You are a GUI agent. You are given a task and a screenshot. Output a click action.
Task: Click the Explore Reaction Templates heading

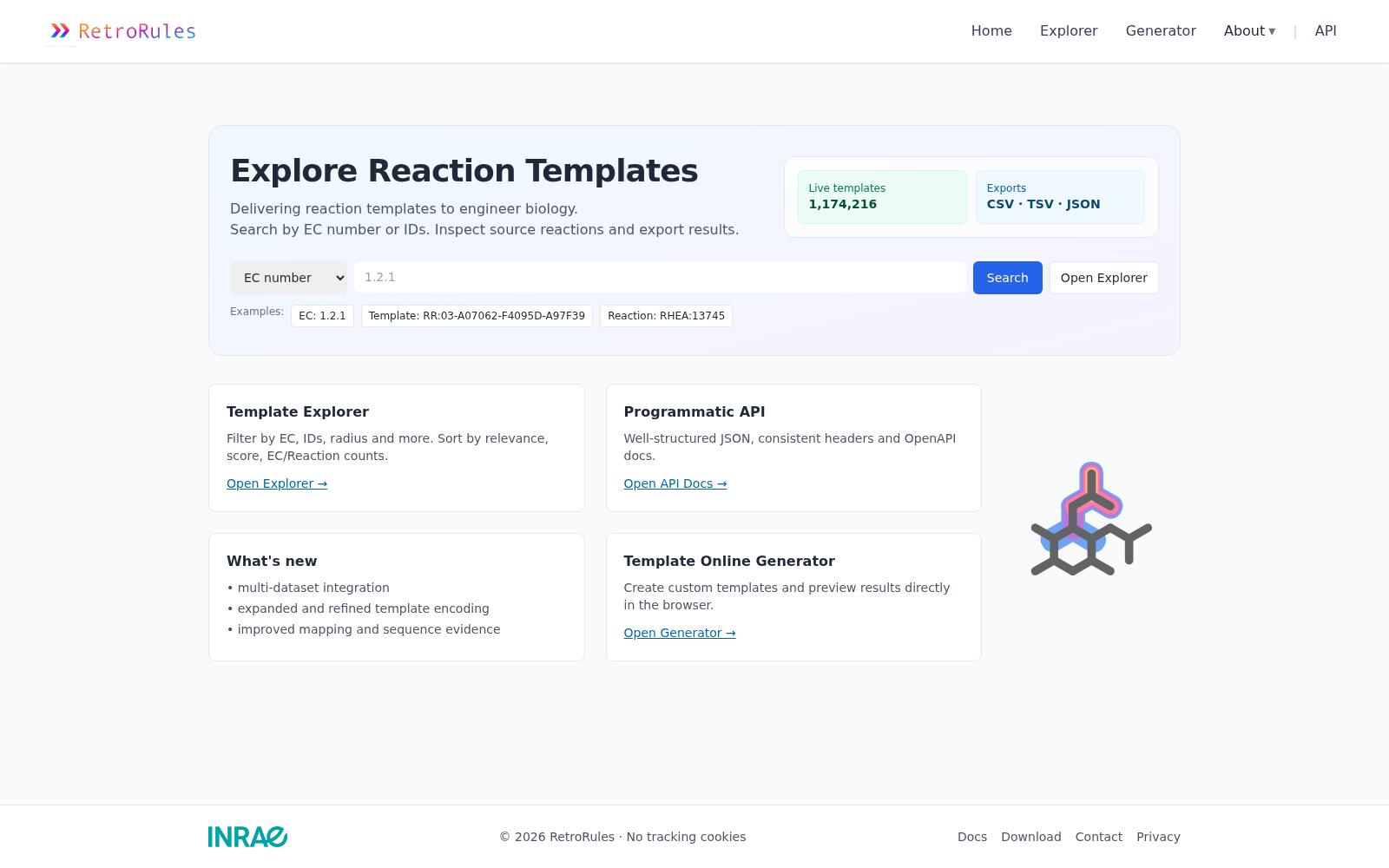464,171
